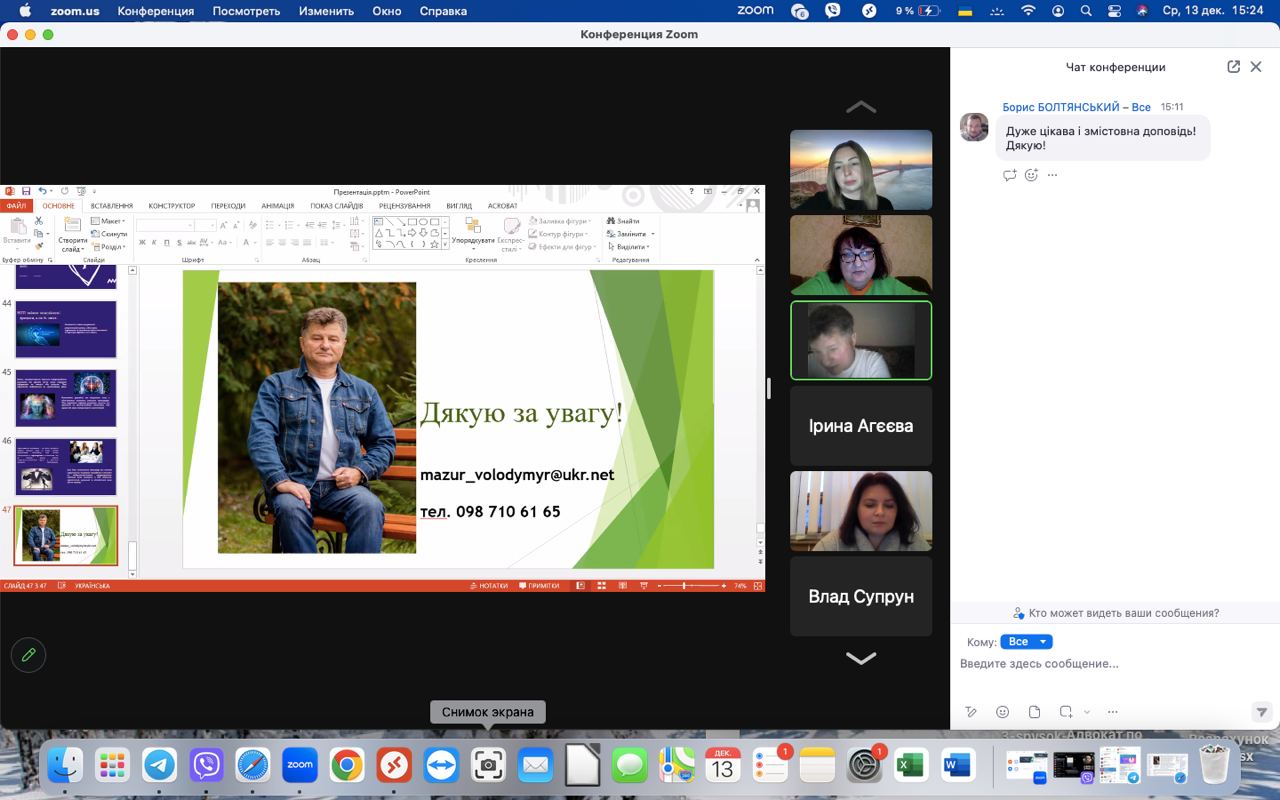This screenshot has height=800, width=1280.
Task: Add emoji reaction to Boris's message
Action: point(1031,175)
